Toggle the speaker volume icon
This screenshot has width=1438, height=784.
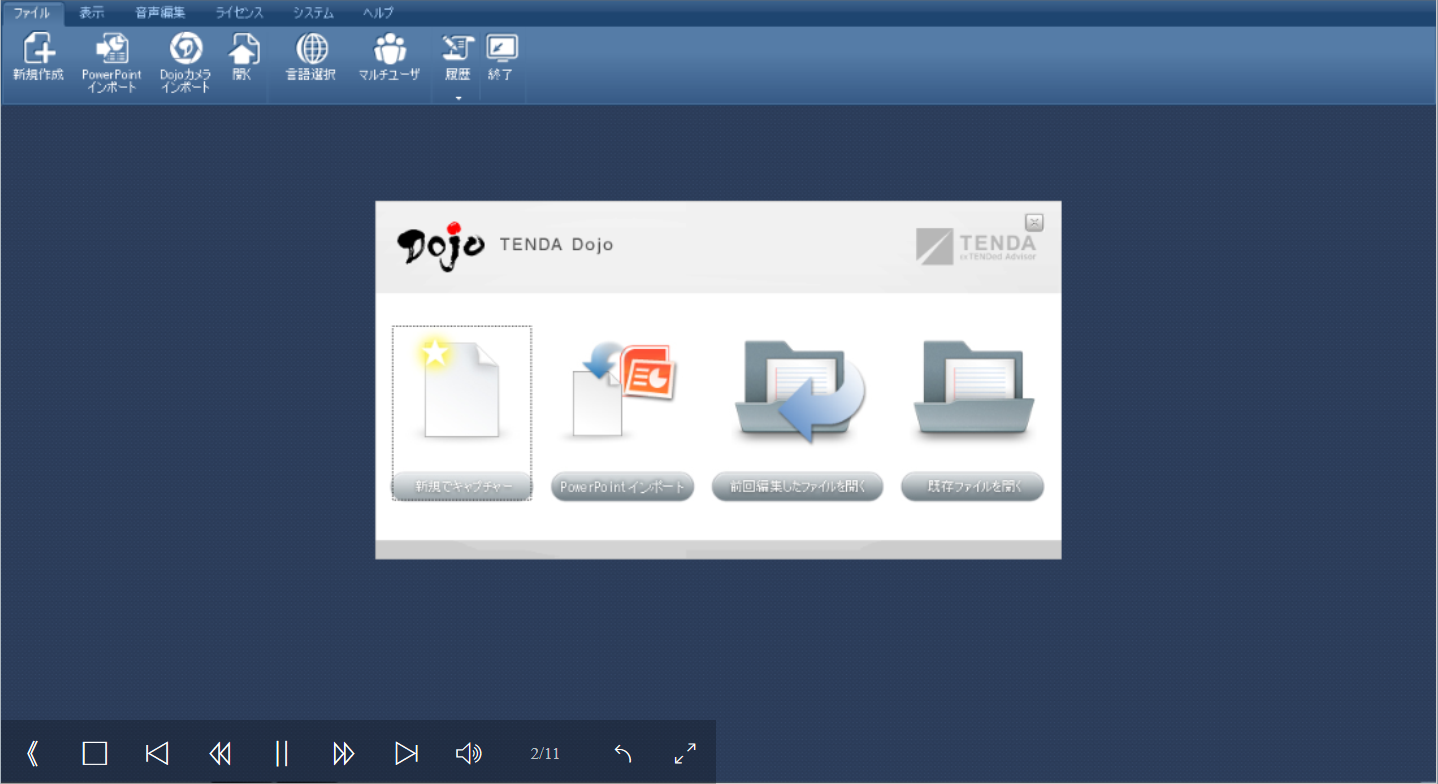pos(468,753)
